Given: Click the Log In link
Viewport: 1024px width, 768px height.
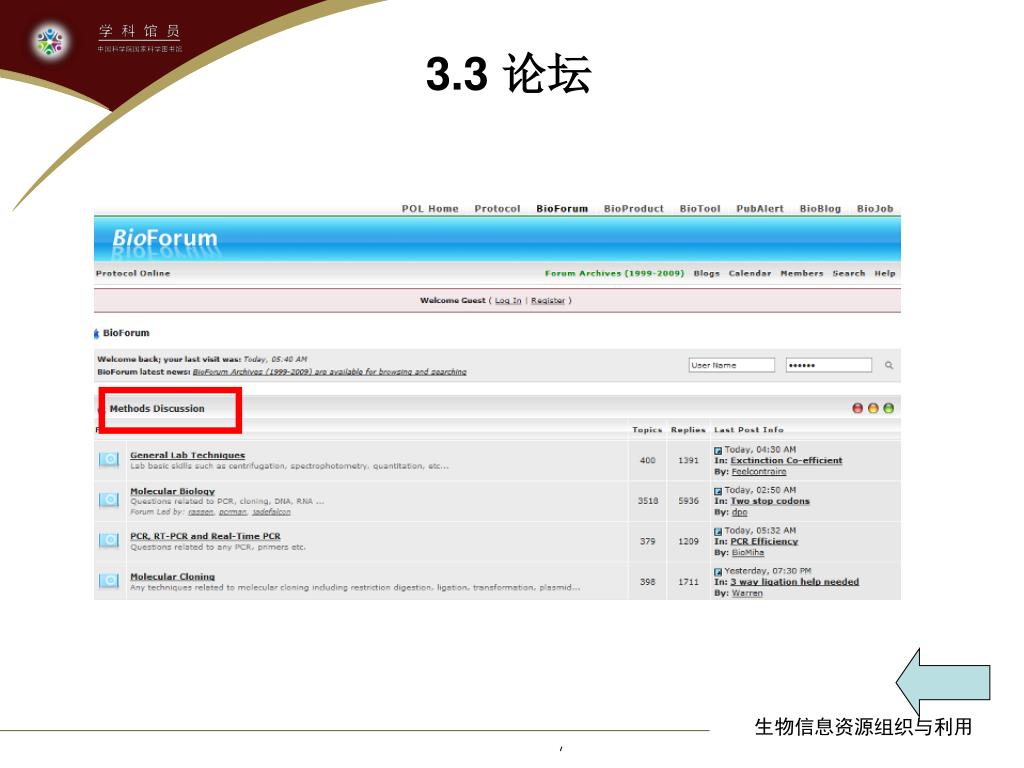Looking at the screenshot, I should click(508, 300).
